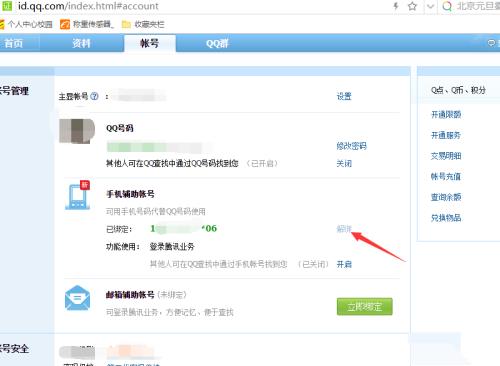500x366 pixels.
Task: Click 开启 to enable phone account lookup
Action: click(x=344, y=264)
